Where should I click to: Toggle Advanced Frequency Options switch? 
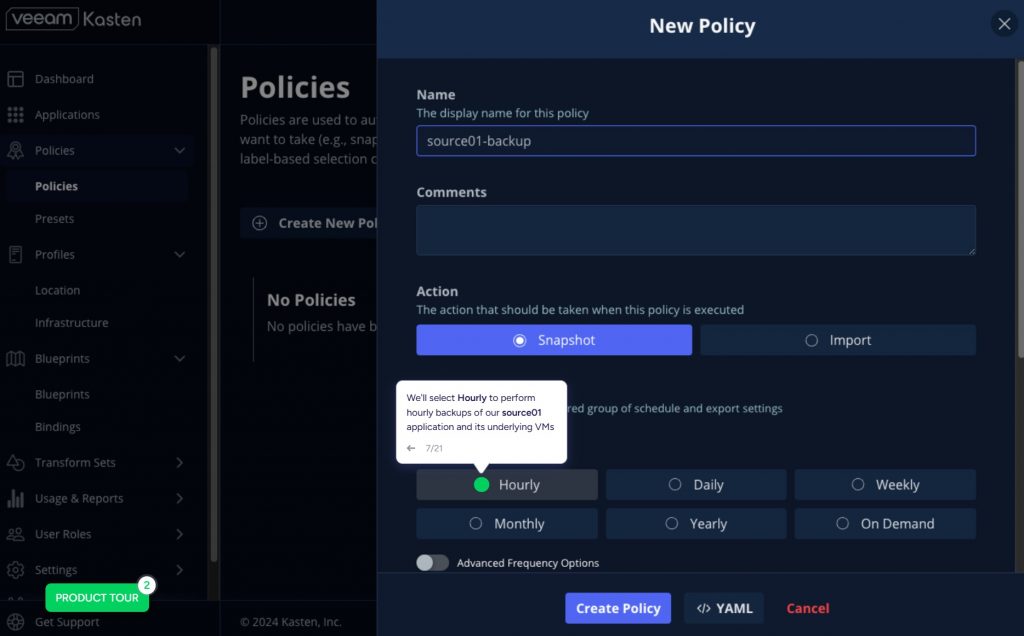432,563
